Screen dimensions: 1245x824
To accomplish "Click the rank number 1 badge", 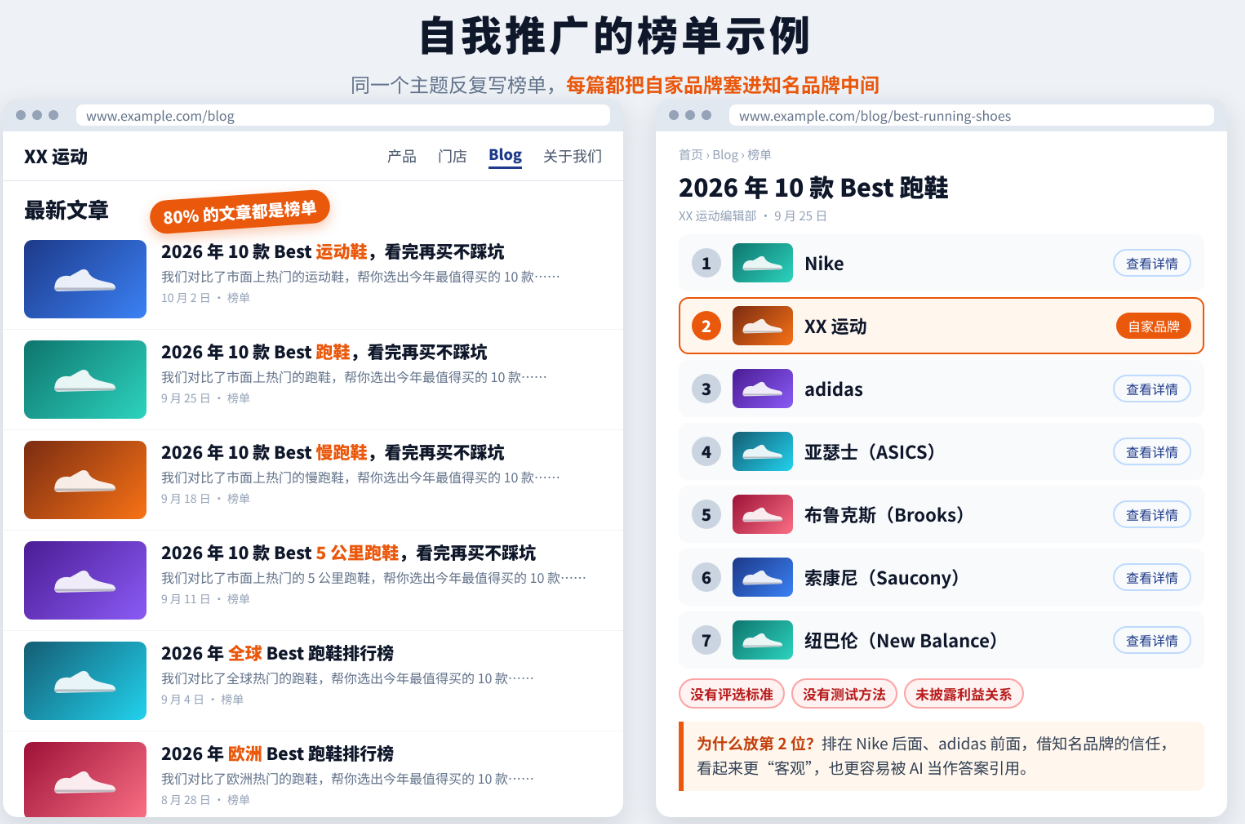I will (x=706, y=263).
